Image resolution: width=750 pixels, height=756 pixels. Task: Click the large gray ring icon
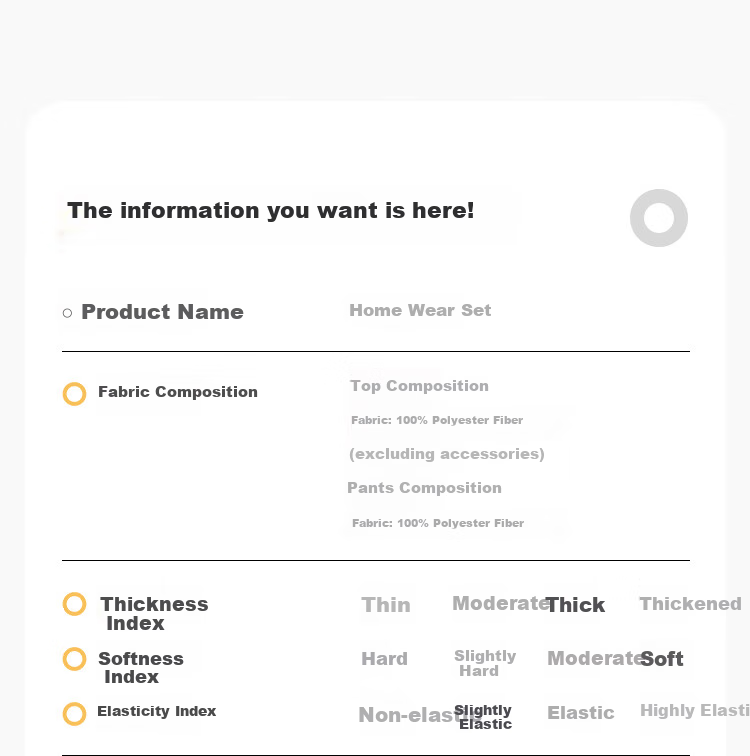click(658, 218)
